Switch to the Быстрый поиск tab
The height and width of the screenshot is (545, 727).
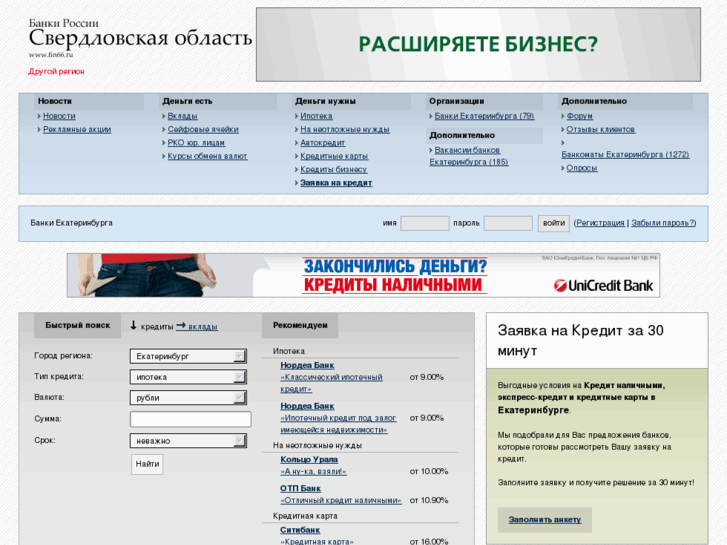click(x=77, y=326)
